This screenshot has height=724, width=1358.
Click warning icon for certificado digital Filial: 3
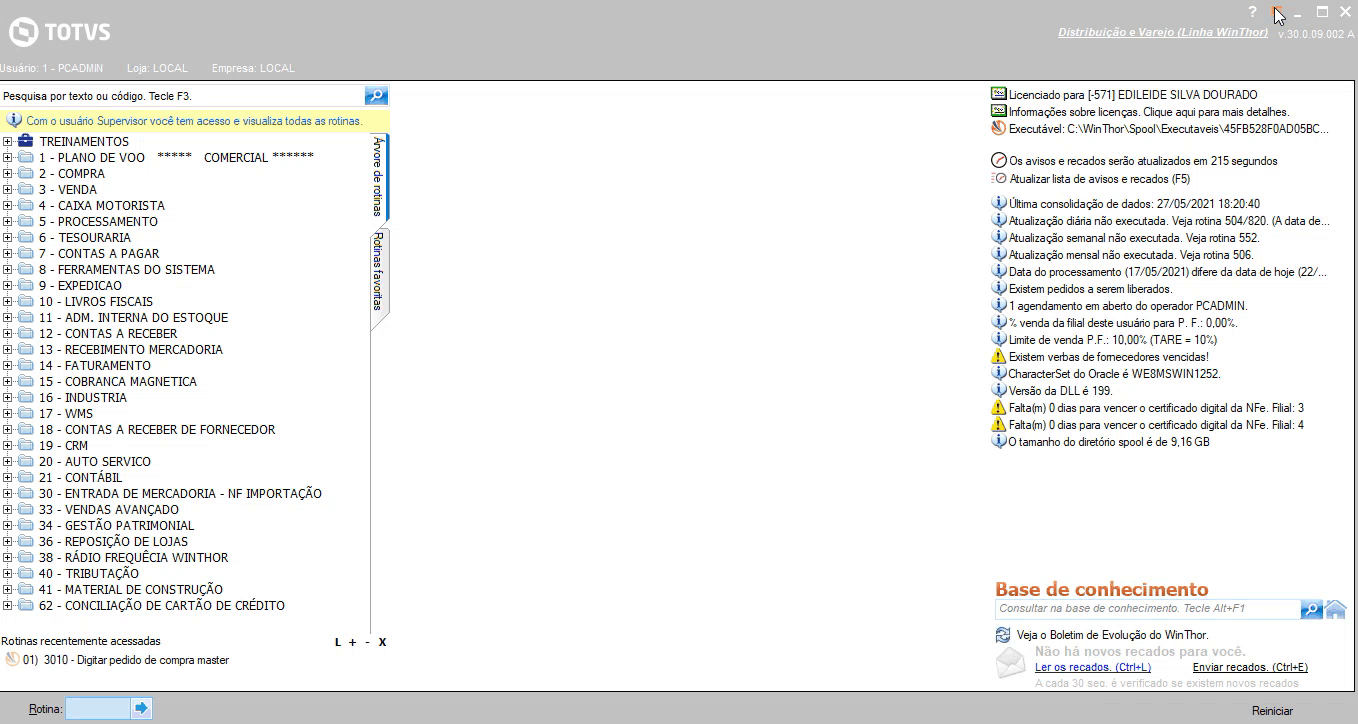(998, 407)
